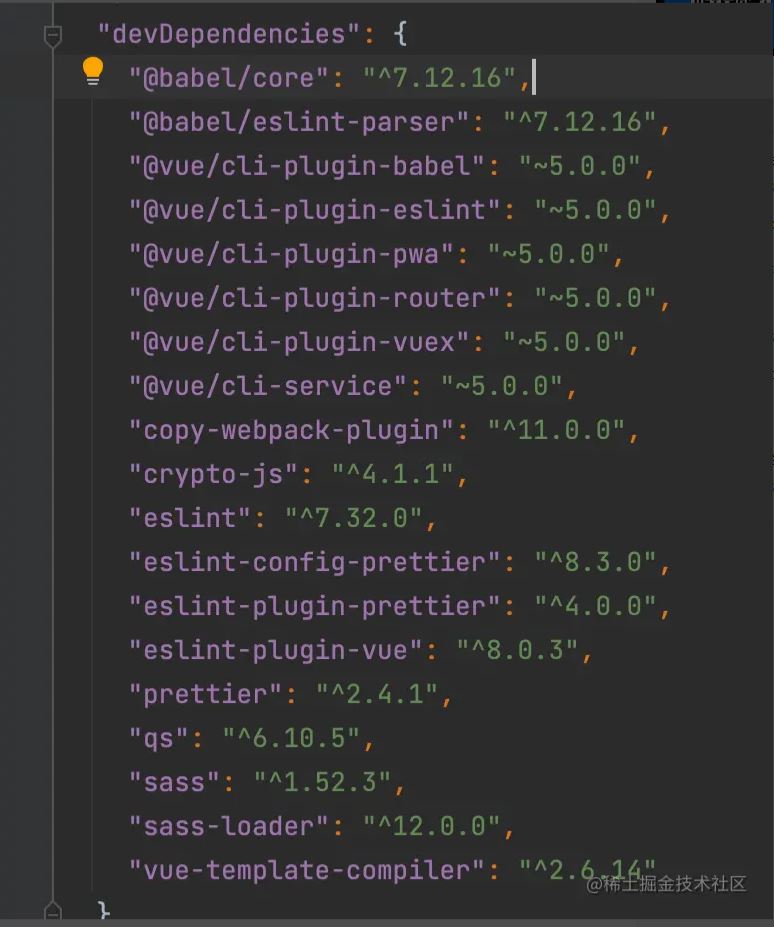Place cursor in "@vue/cli-plugin-vuex" name
774x927 pixels.
[x=299, y=342]
